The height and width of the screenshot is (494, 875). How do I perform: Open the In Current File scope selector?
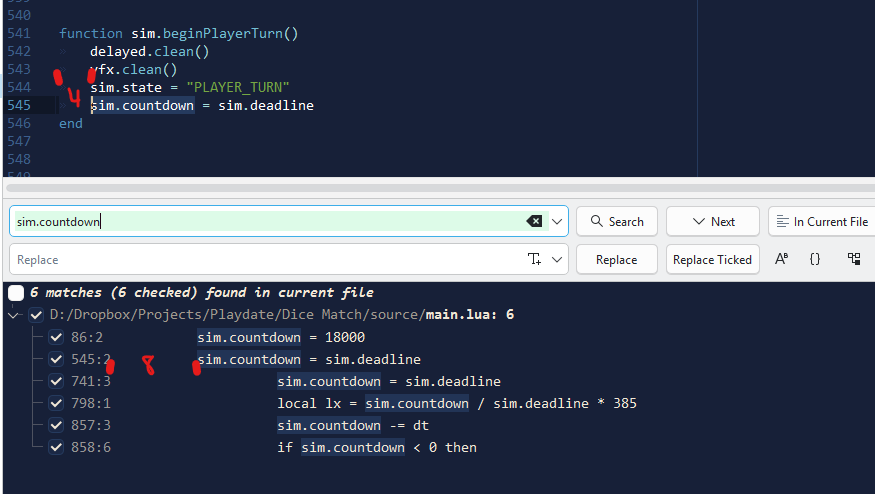click(821, 221)
